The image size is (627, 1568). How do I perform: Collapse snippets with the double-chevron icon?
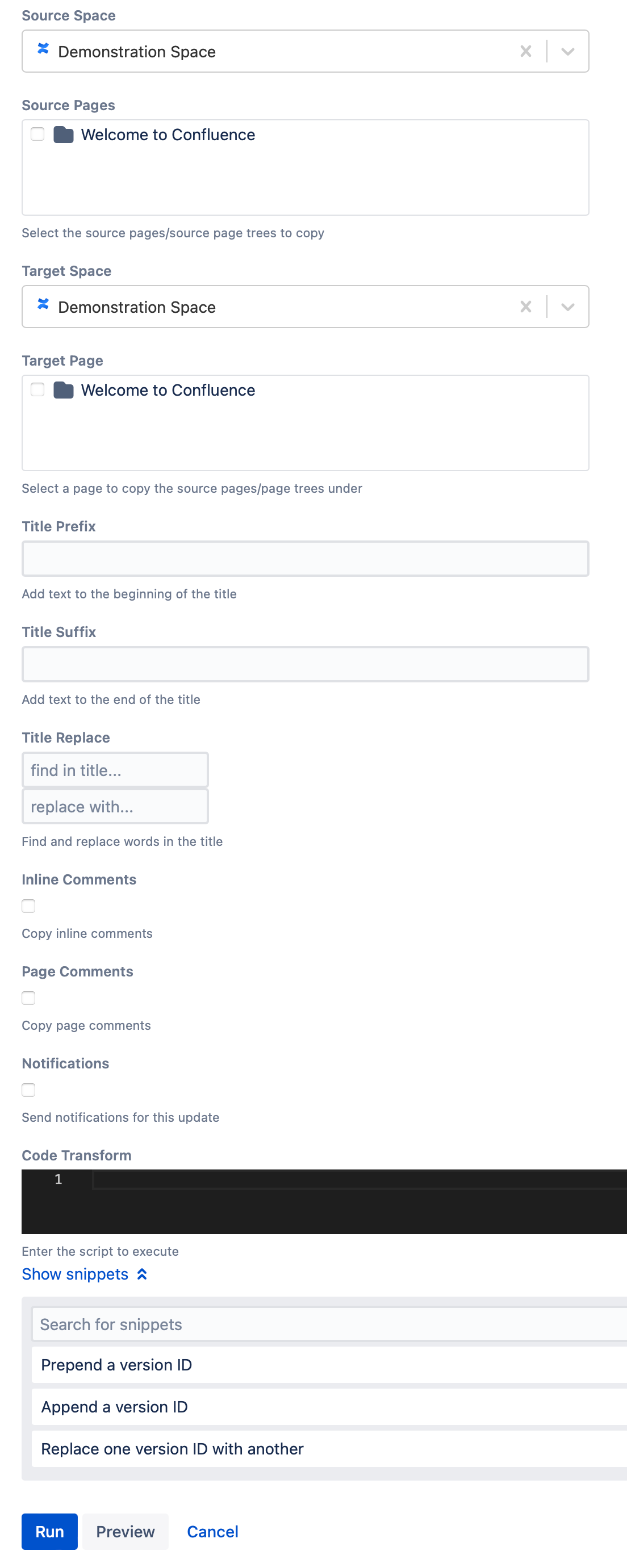tap(142, 1274)
